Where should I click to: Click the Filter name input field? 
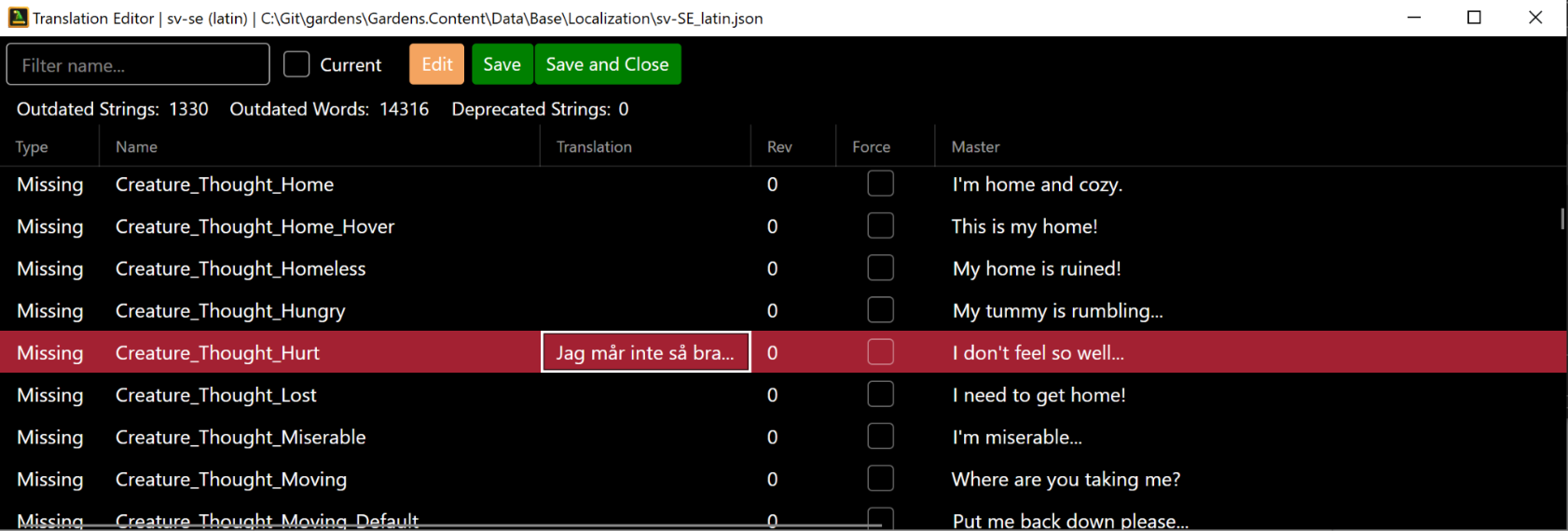[138, 65]
